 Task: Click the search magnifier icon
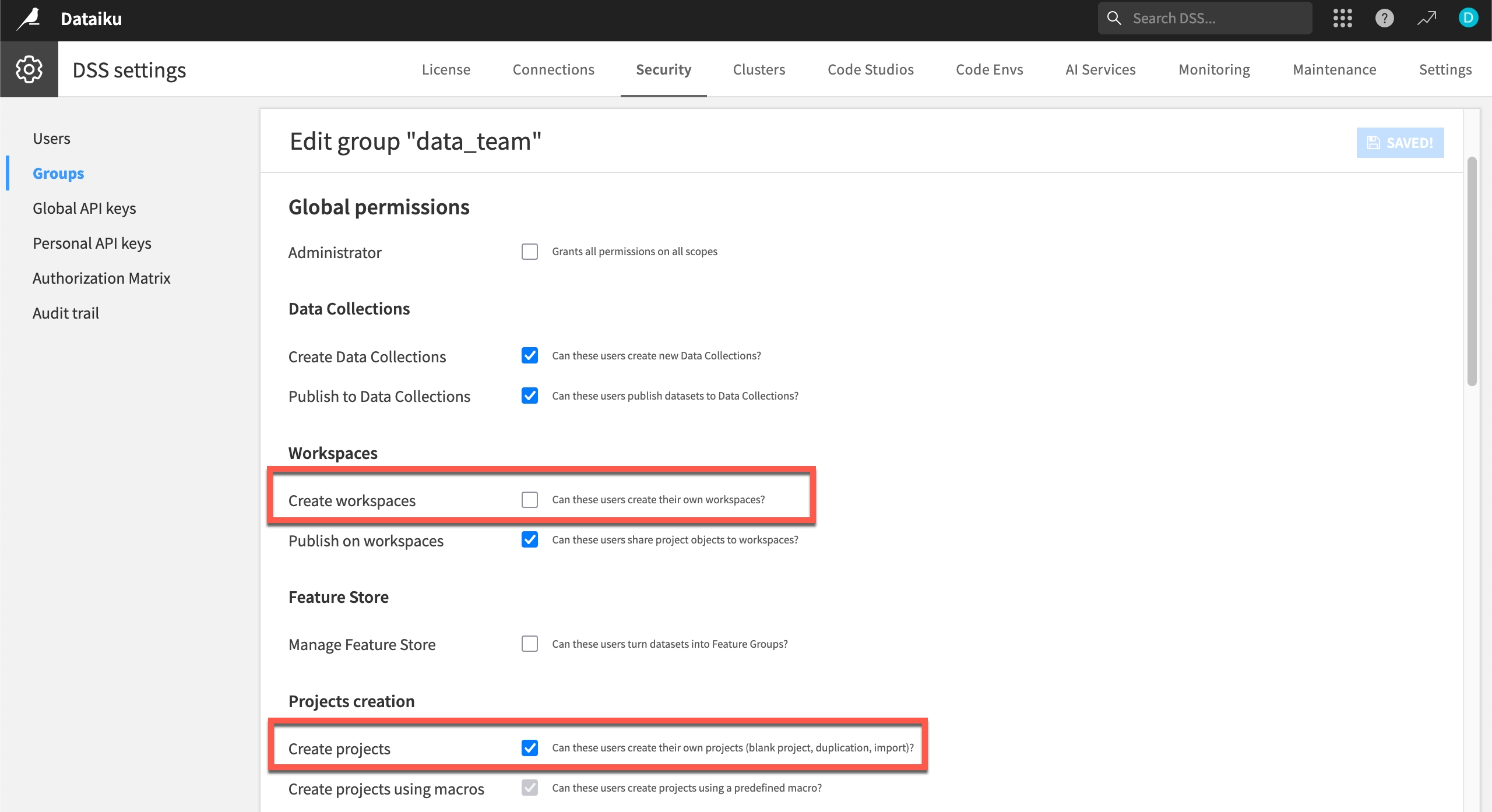pyautogui.click(x=1114, y=18)
